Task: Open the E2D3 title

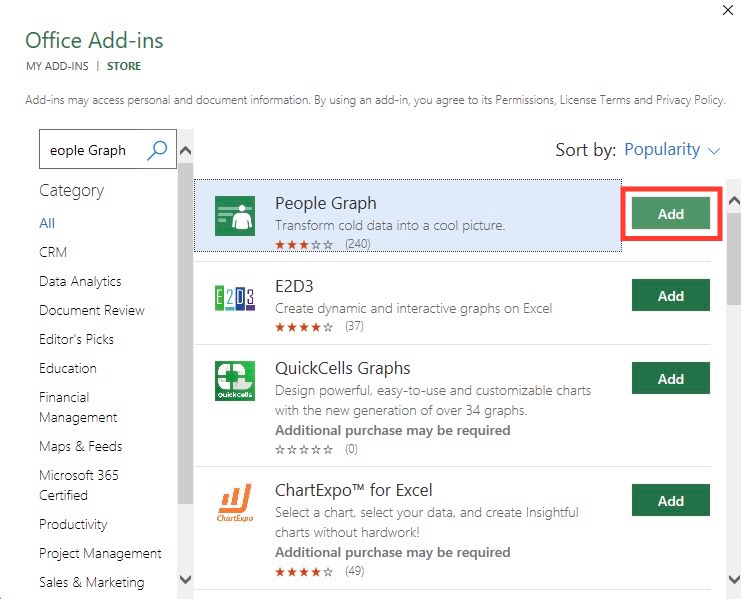Action: 294,286
